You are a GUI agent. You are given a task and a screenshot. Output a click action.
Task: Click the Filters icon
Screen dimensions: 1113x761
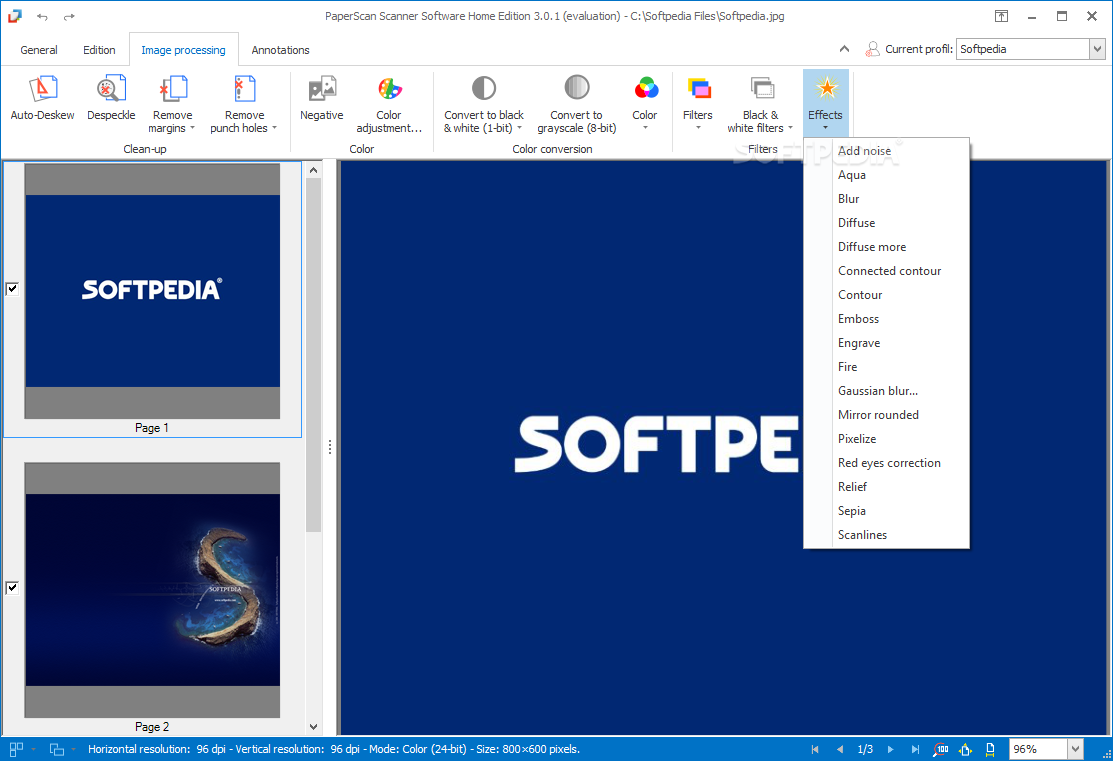[698, 89]
